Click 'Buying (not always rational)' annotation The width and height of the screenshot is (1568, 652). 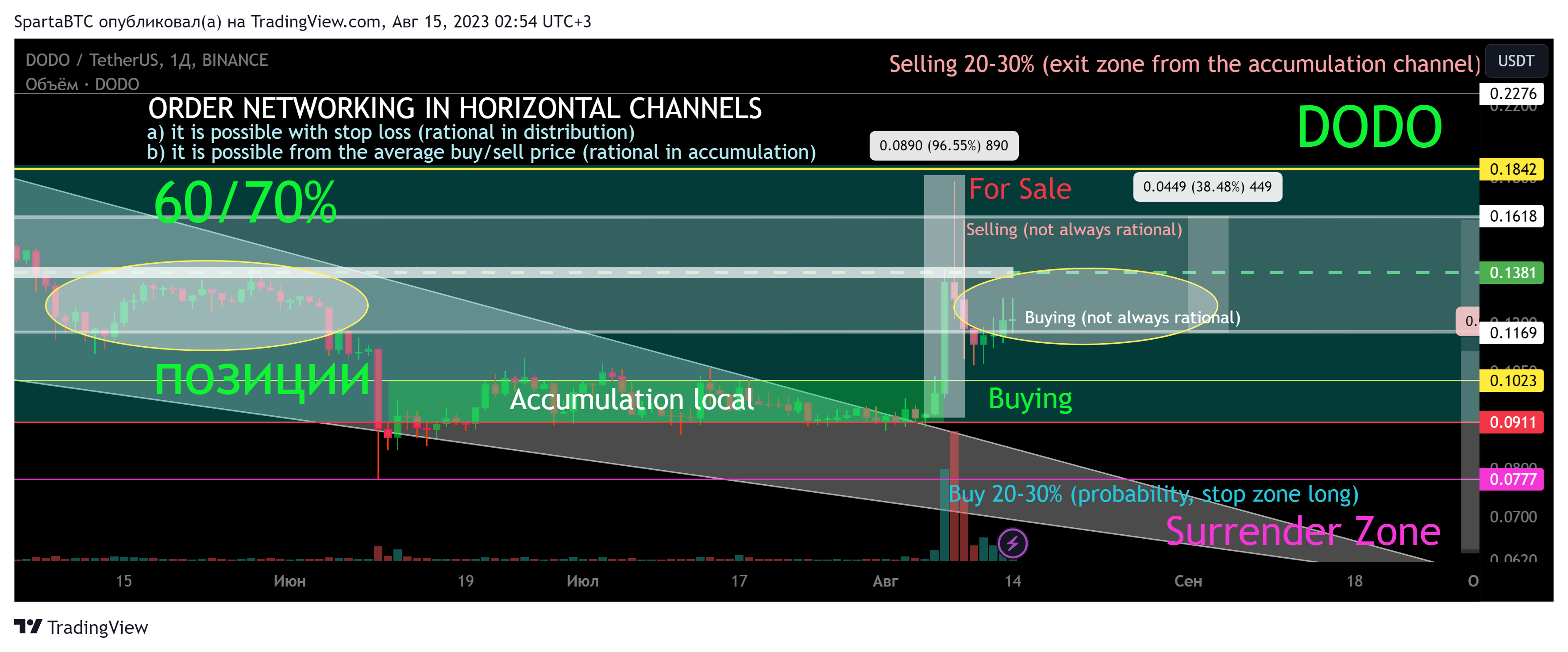[x=1132, y=318]
